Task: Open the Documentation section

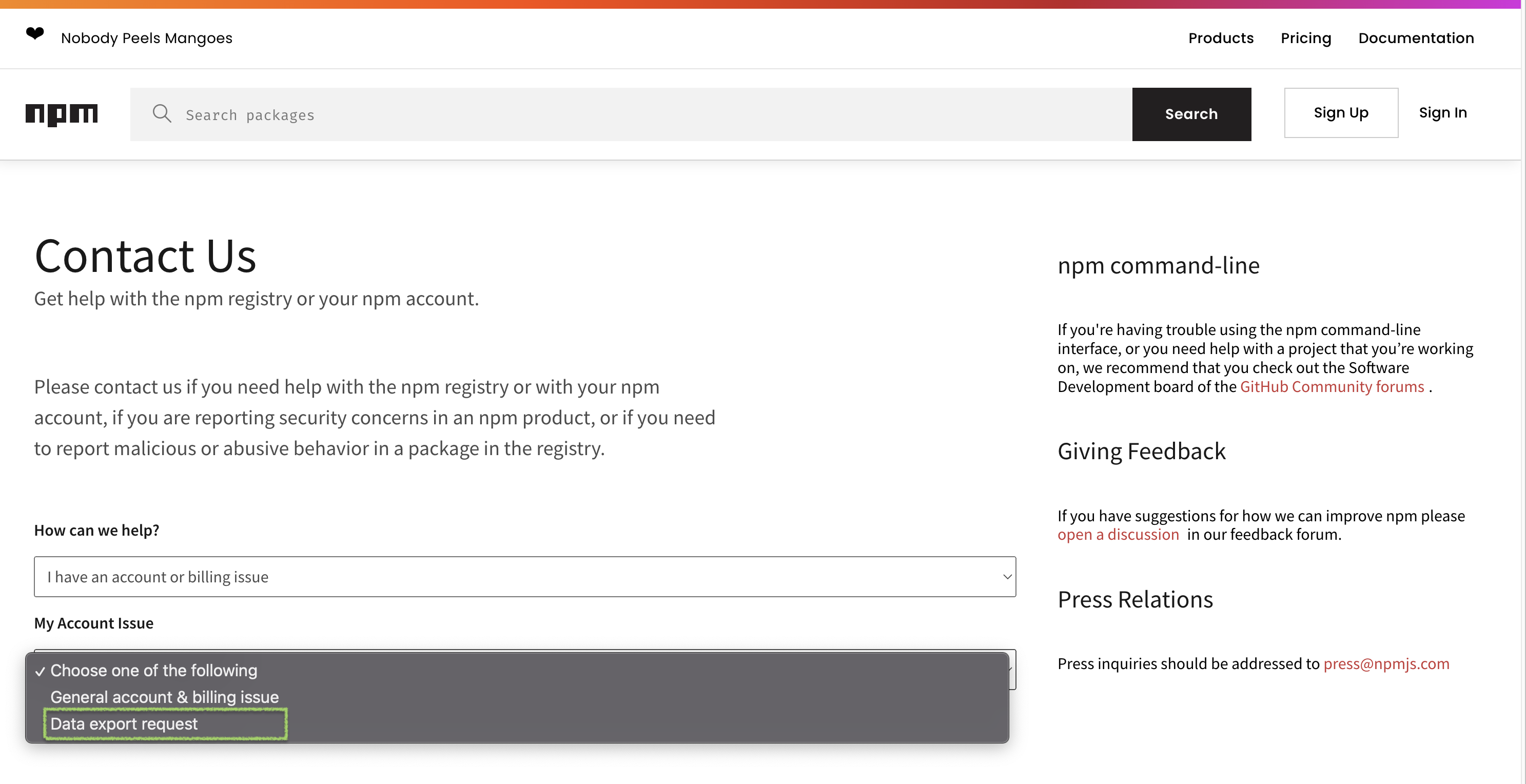Action: (x=1416, y=38)
